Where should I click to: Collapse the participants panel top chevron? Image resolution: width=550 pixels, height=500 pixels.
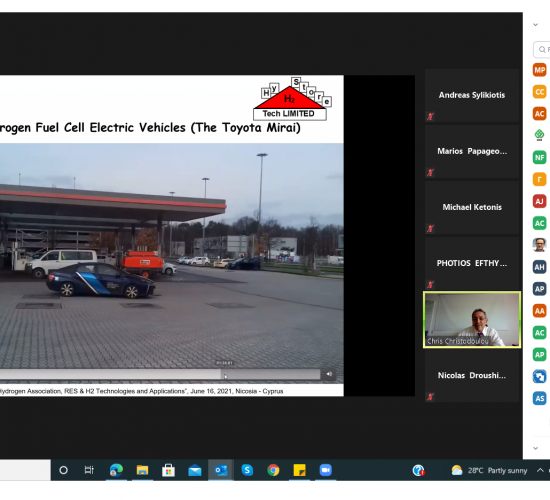[x=535, y=25]
